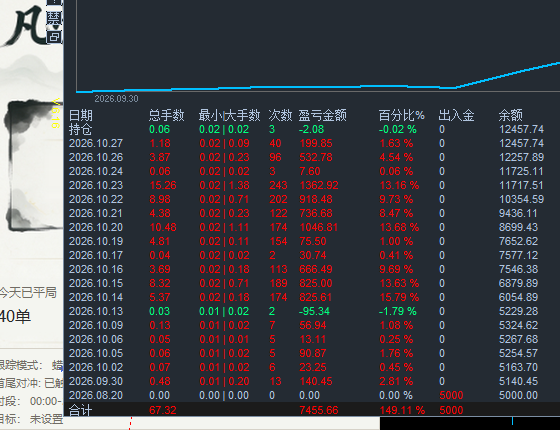
Task: Click the 12457.74 balance for 2026.10.27
Action: tap(521, 143)
